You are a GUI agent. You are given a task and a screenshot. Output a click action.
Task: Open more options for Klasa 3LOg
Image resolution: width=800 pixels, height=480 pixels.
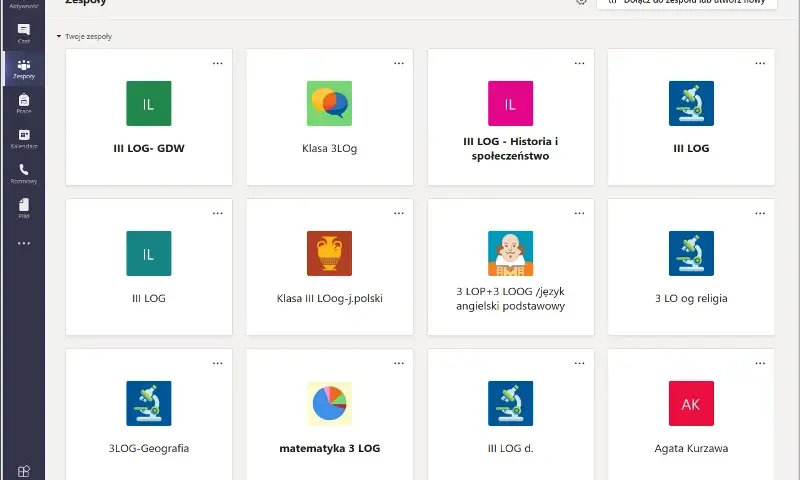pyautogui.click(x=398, y=63)
